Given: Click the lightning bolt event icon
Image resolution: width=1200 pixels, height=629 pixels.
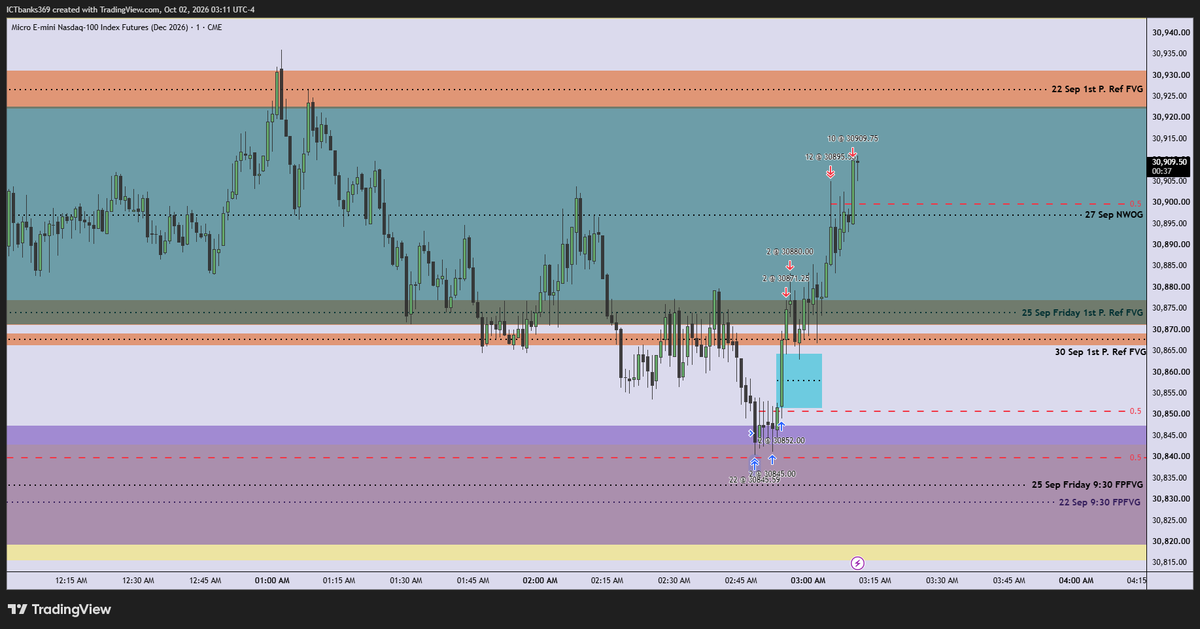Looking at the screenshot, I should [857, 563].
